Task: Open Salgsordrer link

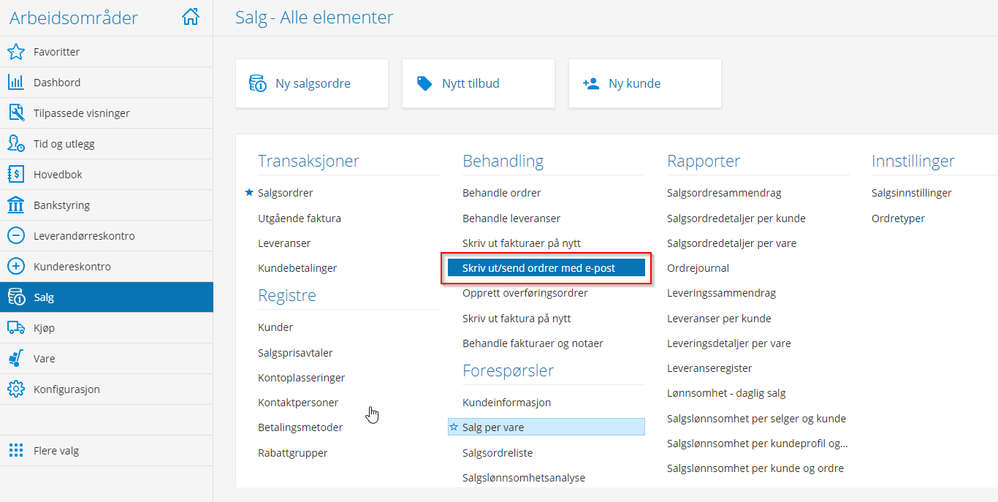Action: pos(285,193)
